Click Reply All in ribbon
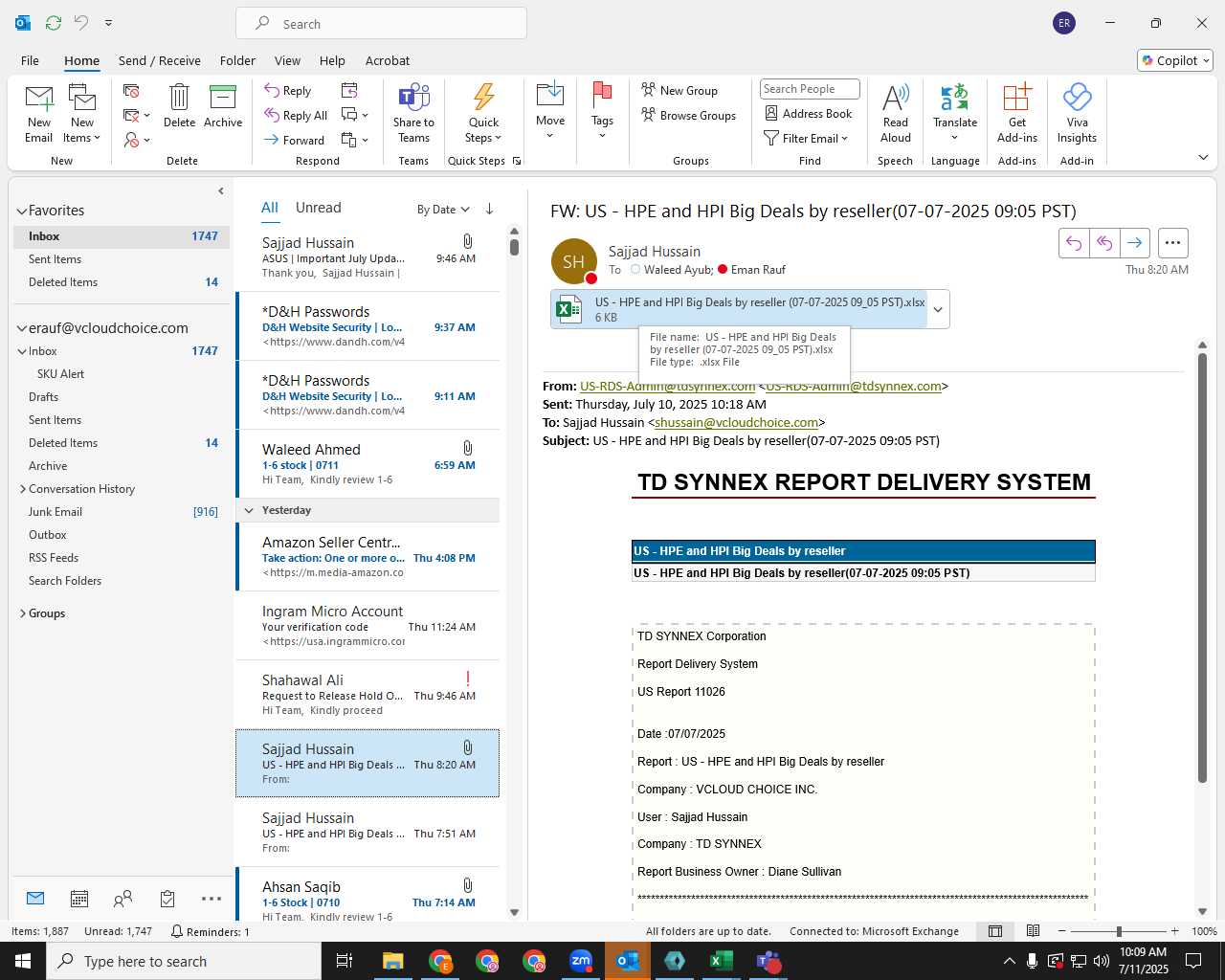This screenshot has width=1225, height=980. click(x=297, y=115)
